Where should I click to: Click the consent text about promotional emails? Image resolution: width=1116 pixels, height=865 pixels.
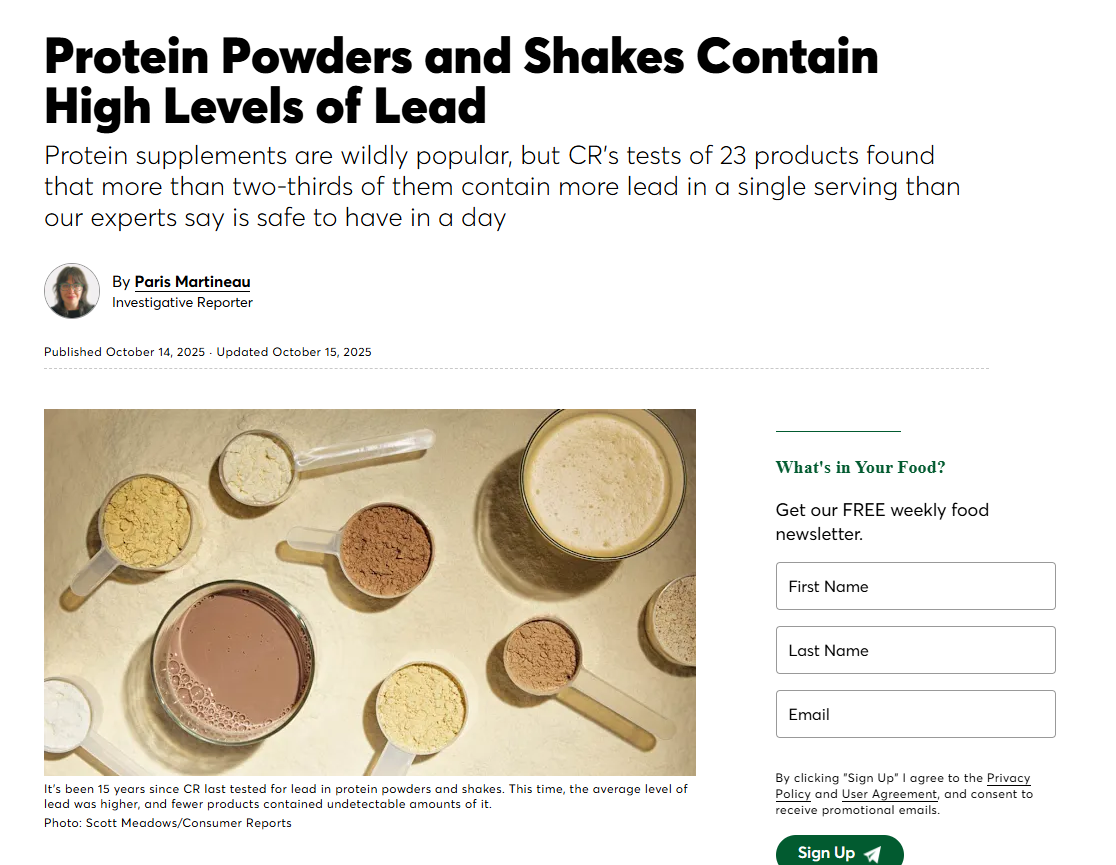(x=904, y=794)
